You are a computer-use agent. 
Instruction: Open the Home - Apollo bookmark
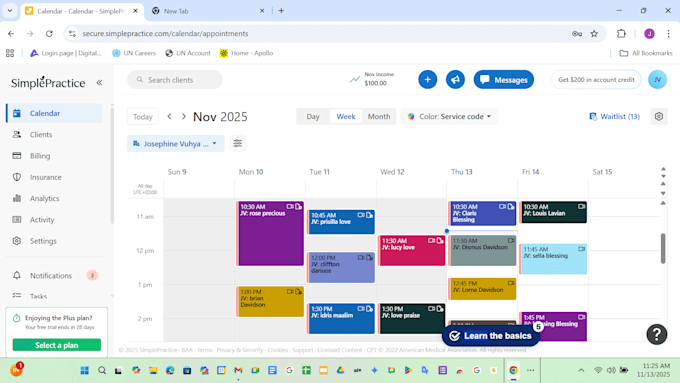click(x=246, y=53)
